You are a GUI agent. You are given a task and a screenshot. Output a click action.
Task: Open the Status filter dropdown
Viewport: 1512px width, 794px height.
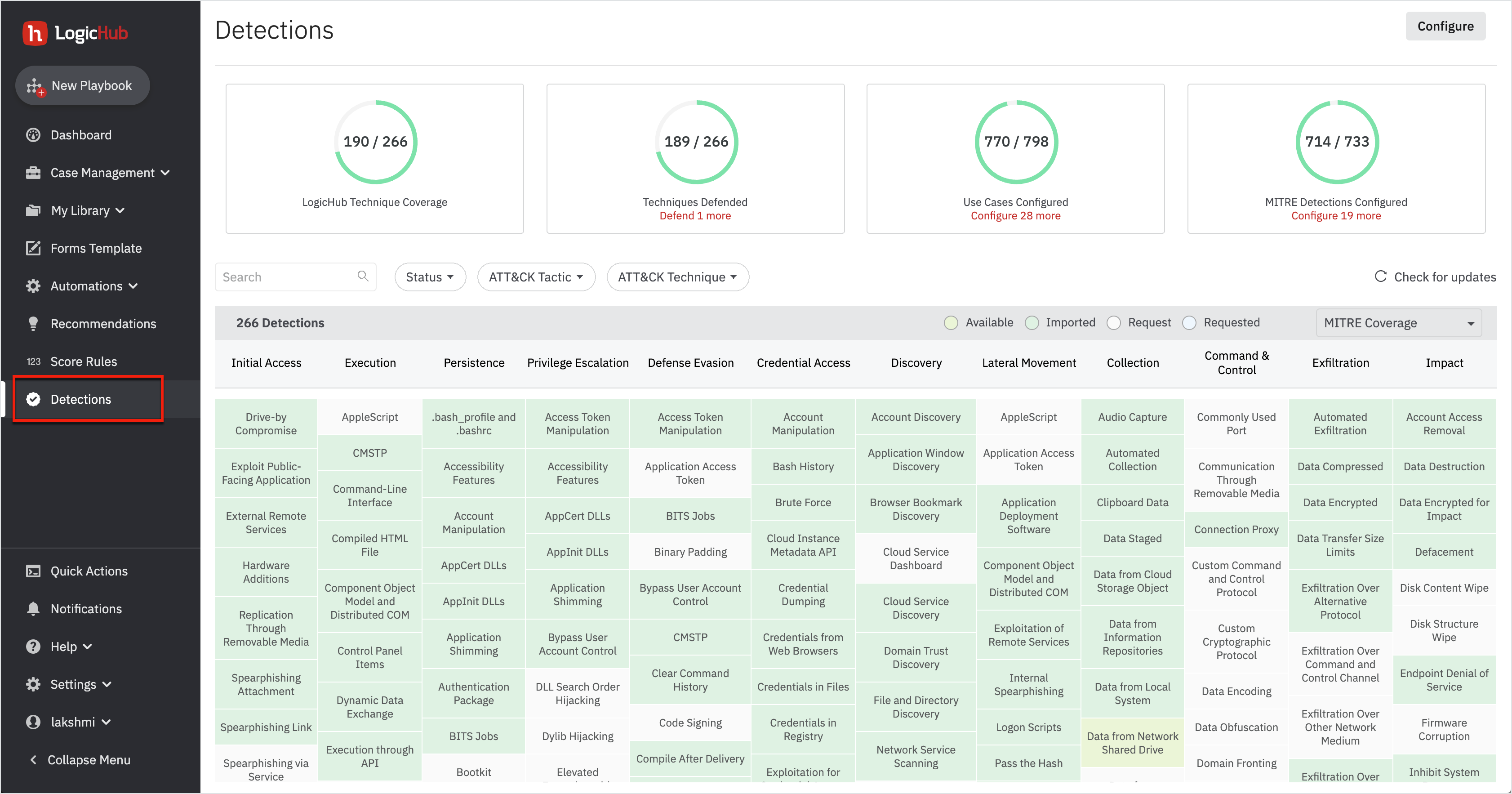click(430, 277)
